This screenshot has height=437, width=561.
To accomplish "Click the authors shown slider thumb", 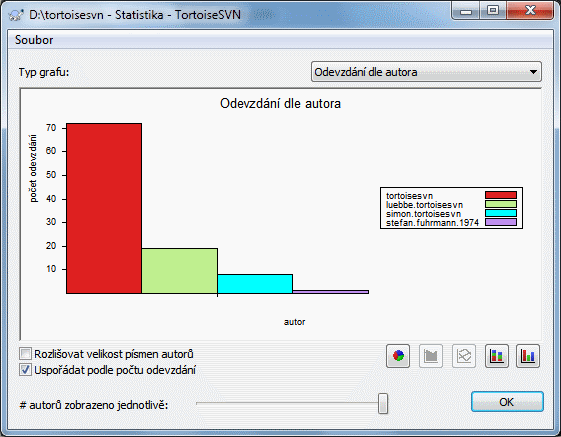I will click(x=383, y=404).
